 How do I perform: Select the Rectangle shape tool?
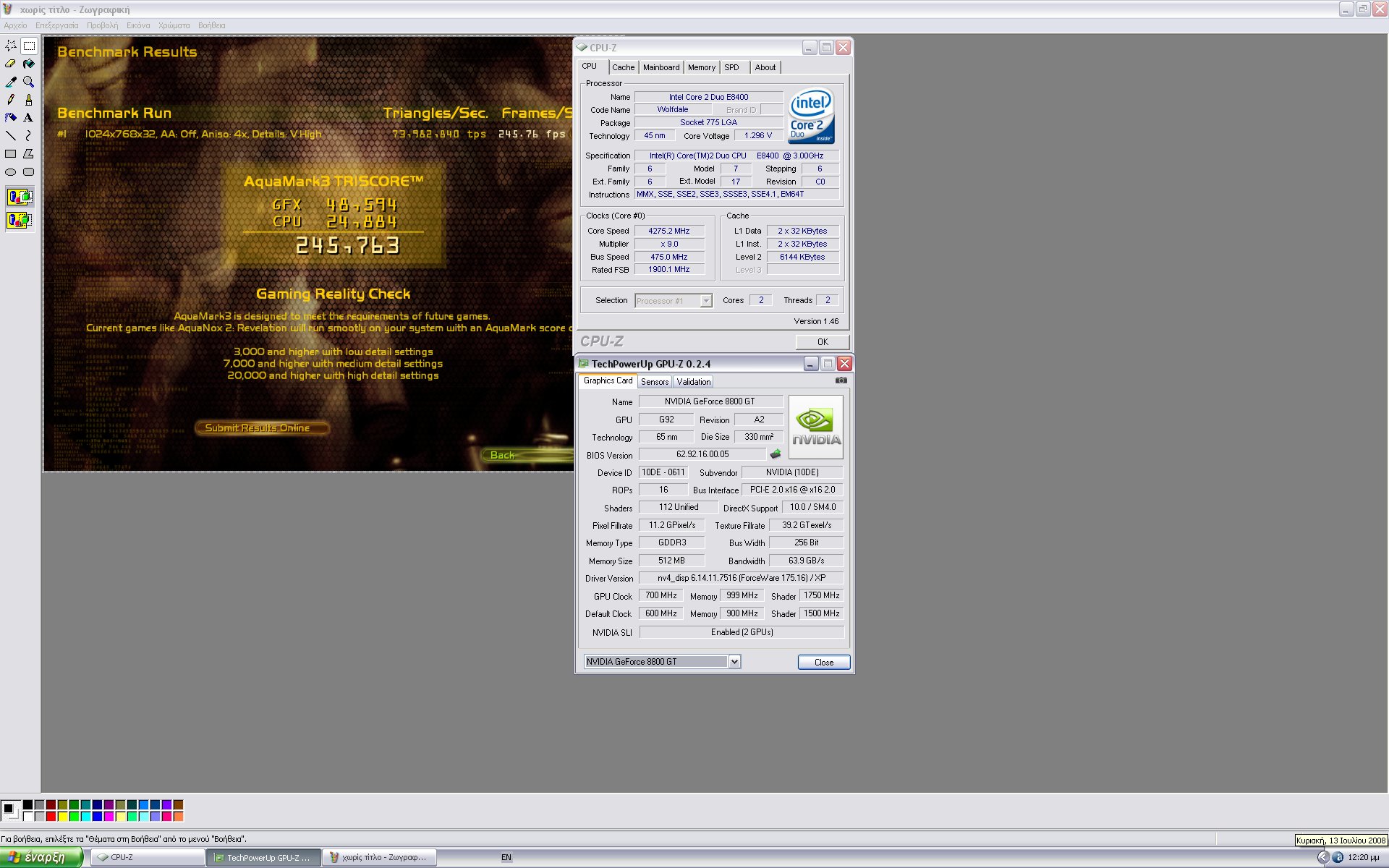coord(11,154)
